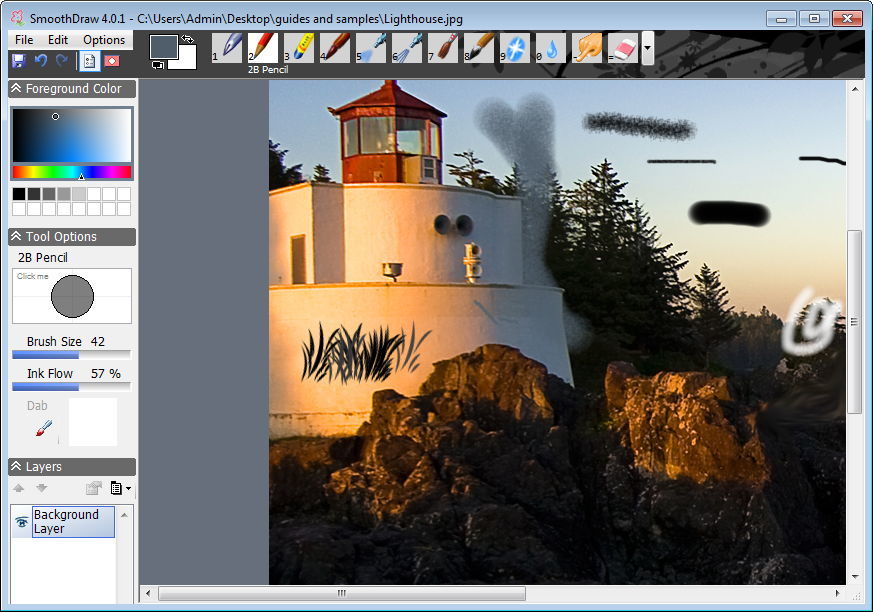The height and width of the screenshot is (612, 873).
Task: Click the Ink Flow slider bar
Action: tap(71, 387)
